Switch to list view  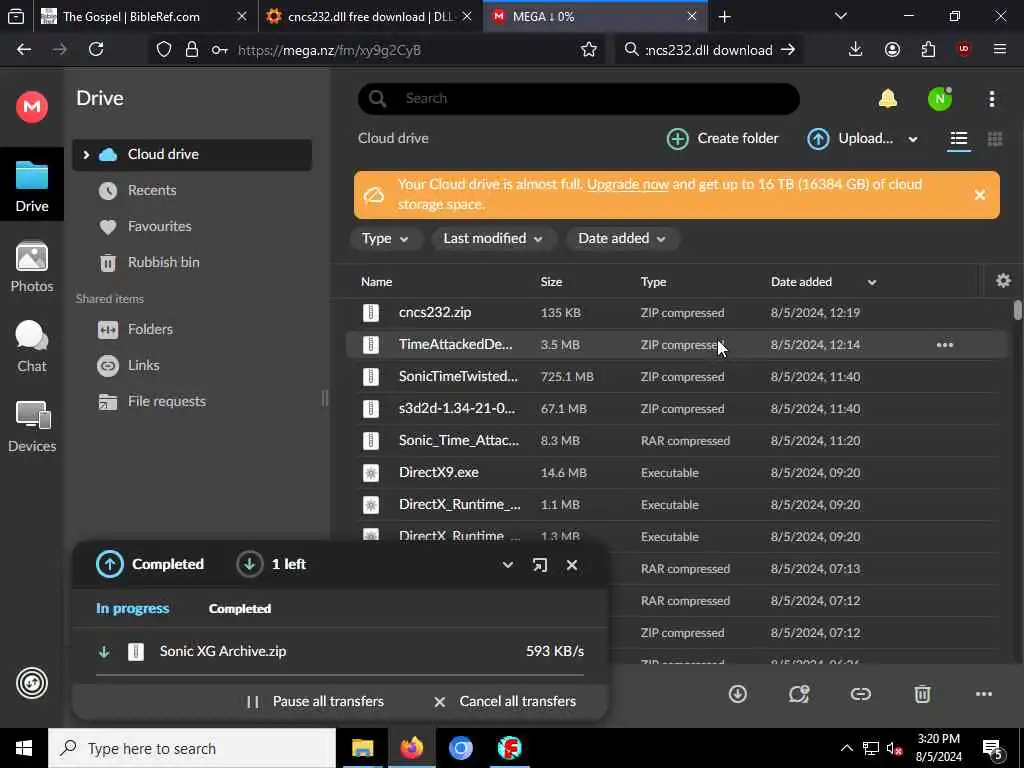click(x=959, y=138)
